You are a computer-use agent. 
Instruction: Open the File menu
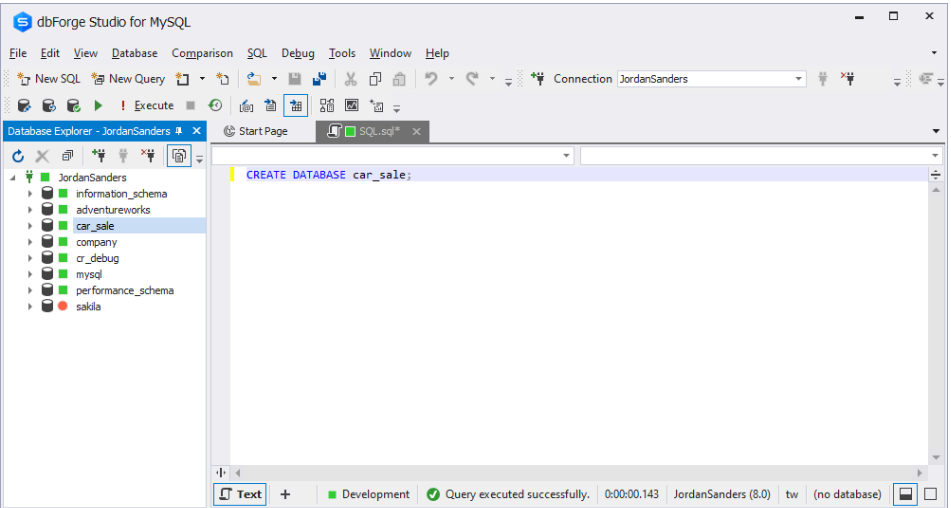[18, 53]
